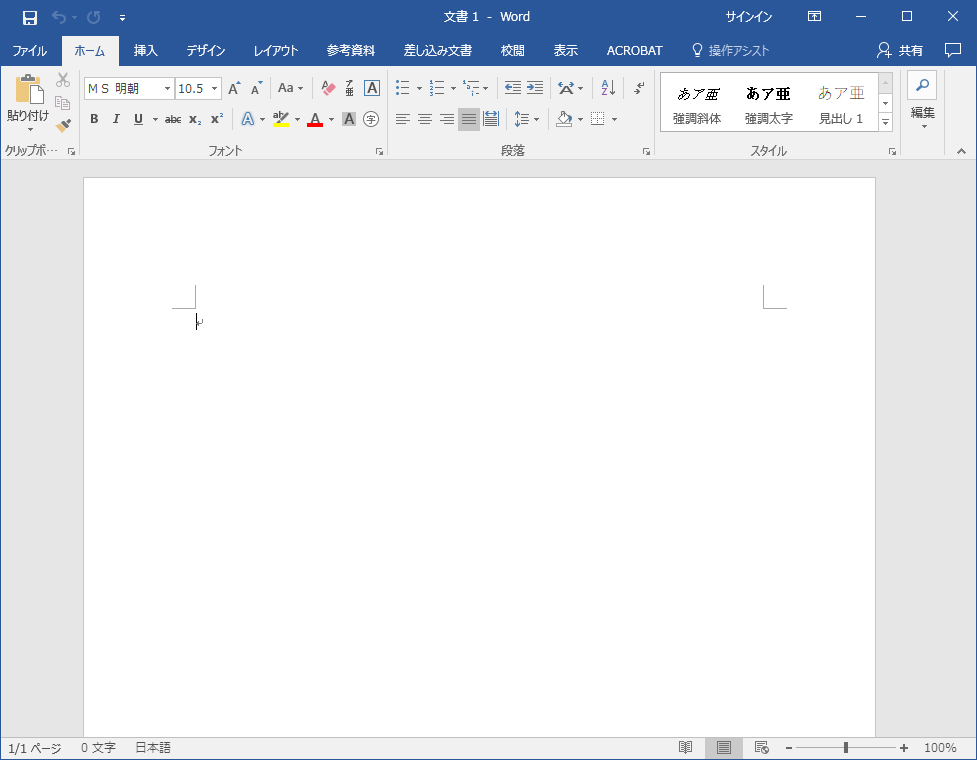Apply the 強調太字 style
This screenshot has width=977, height=760.
point(769,103)
